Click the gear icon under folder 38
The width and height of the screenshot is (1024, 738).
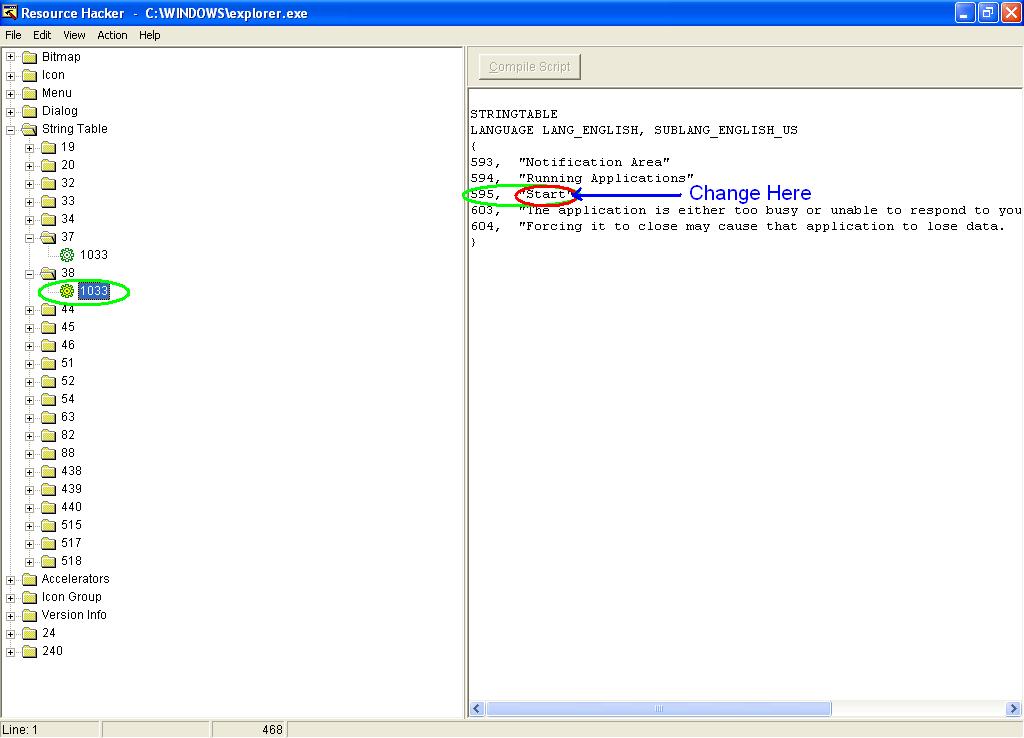67,291
